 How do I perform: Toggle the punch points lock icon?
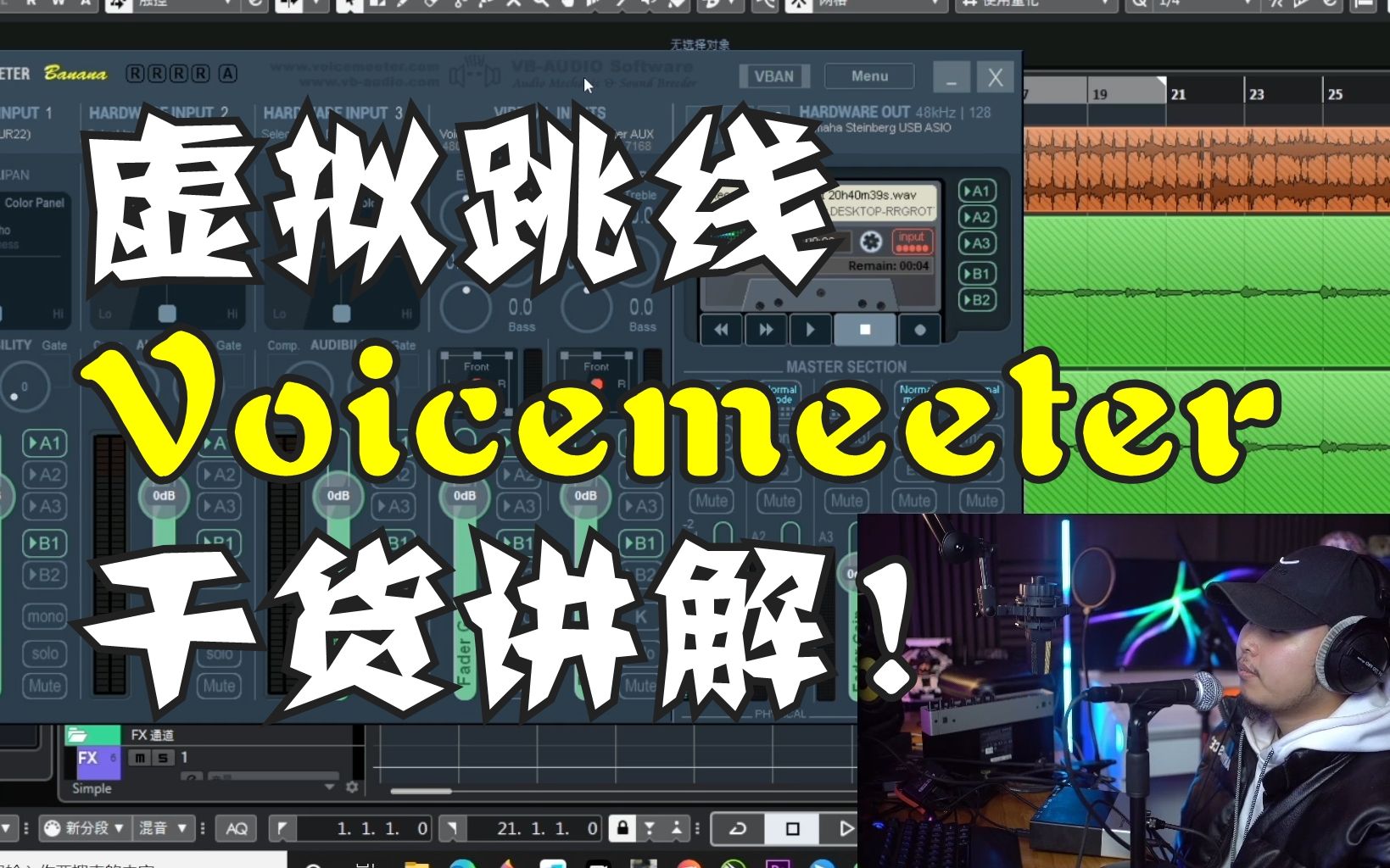tap(622, 828)
